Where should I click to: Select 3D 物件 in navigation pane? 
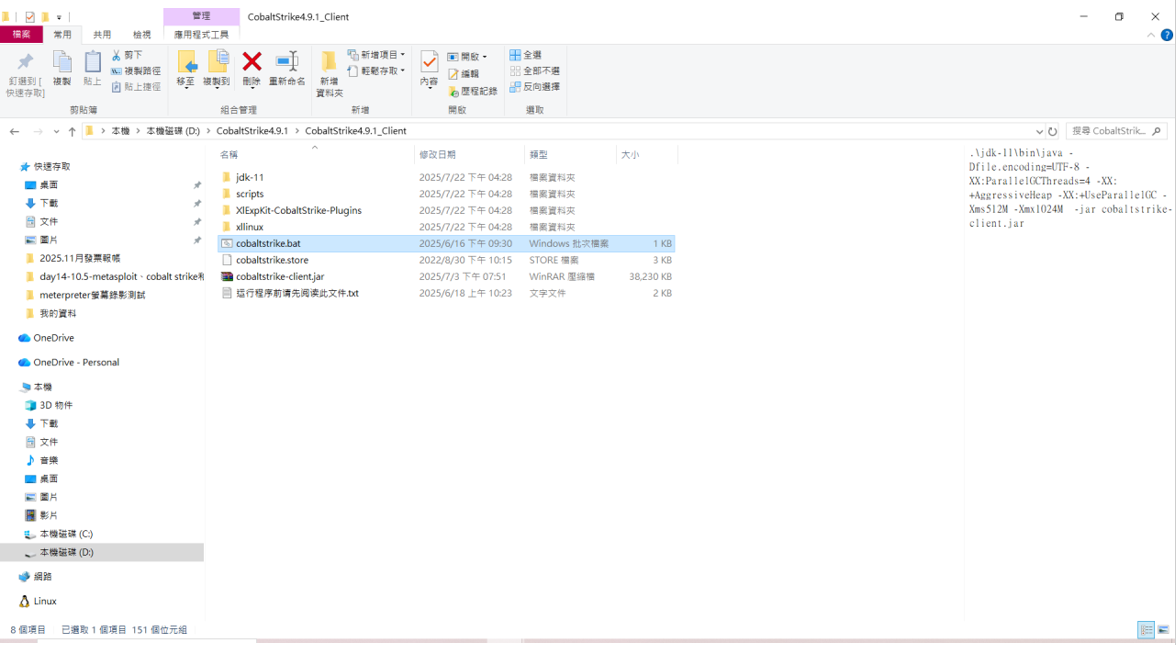pos(56,406)
